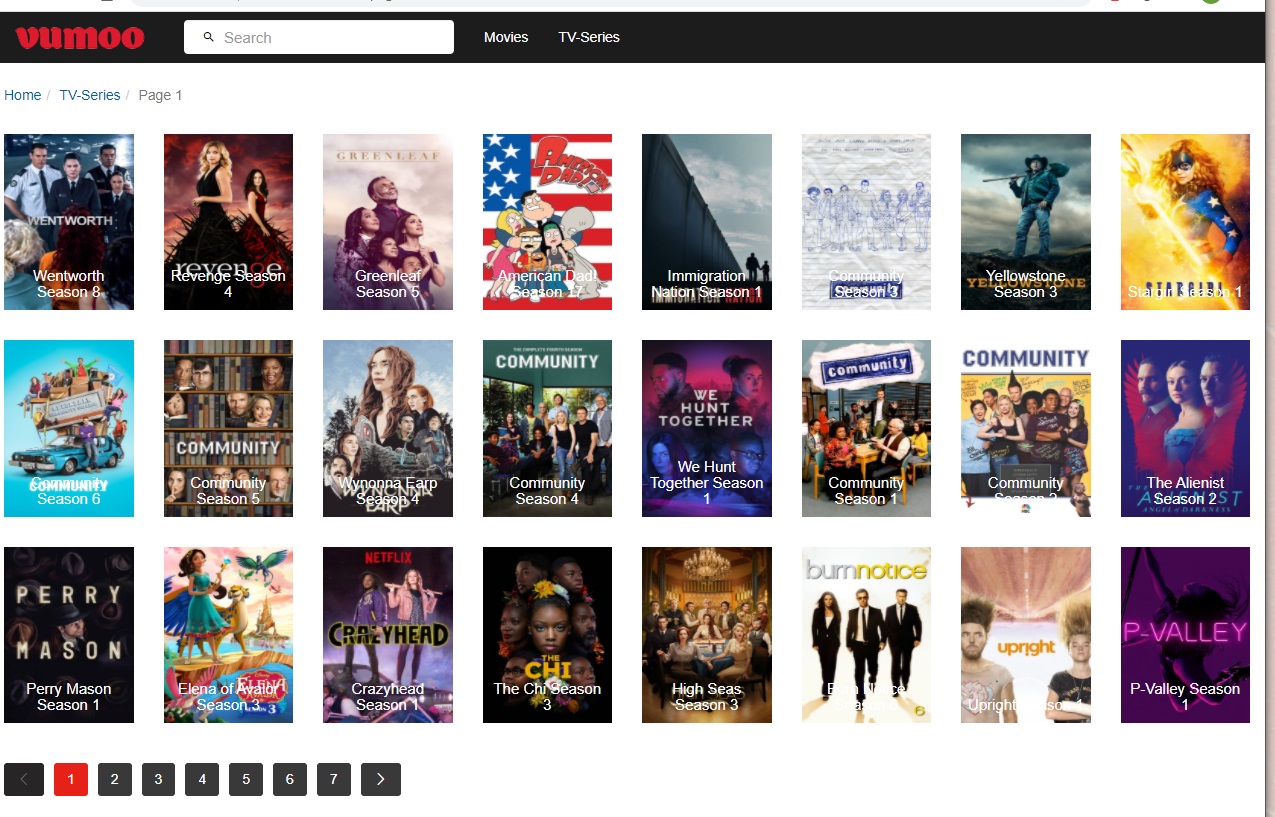Open the Immigration Nation Season 1 poster
This screenshot has width=1275, height=817.
[707, 222]
